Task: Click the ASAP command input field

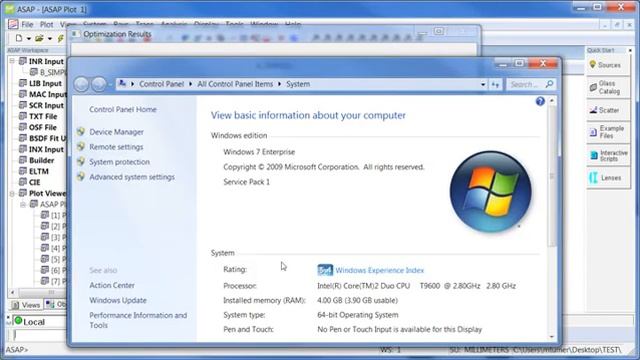Action: pos(40,335)
